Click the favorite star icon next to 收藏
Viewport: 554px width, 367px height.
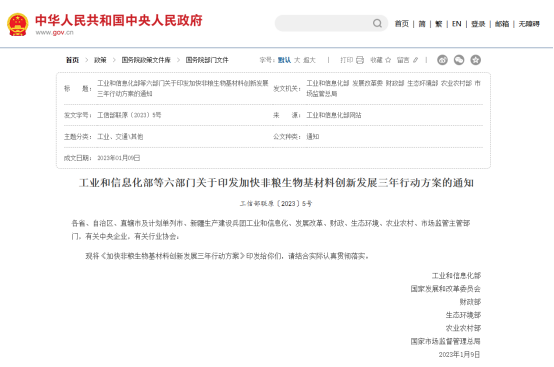388,60
